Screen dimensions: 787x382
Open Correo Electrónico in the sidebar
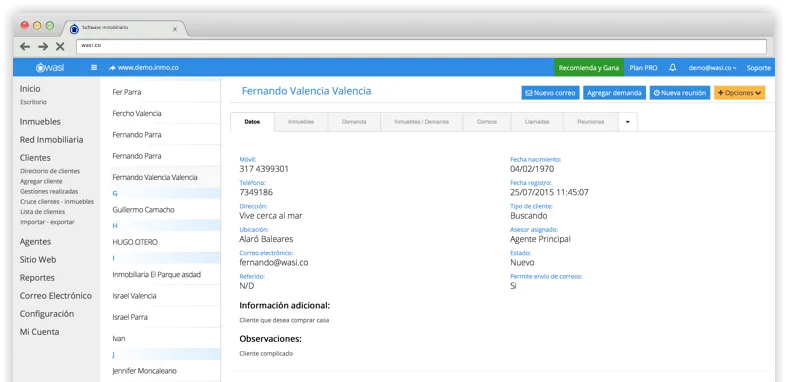point(56,296)
